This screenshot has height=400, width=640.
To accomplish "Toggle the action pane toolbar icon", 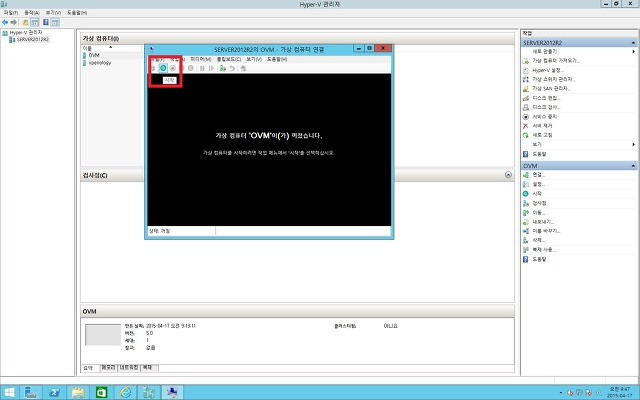I will tap(55, 22).
